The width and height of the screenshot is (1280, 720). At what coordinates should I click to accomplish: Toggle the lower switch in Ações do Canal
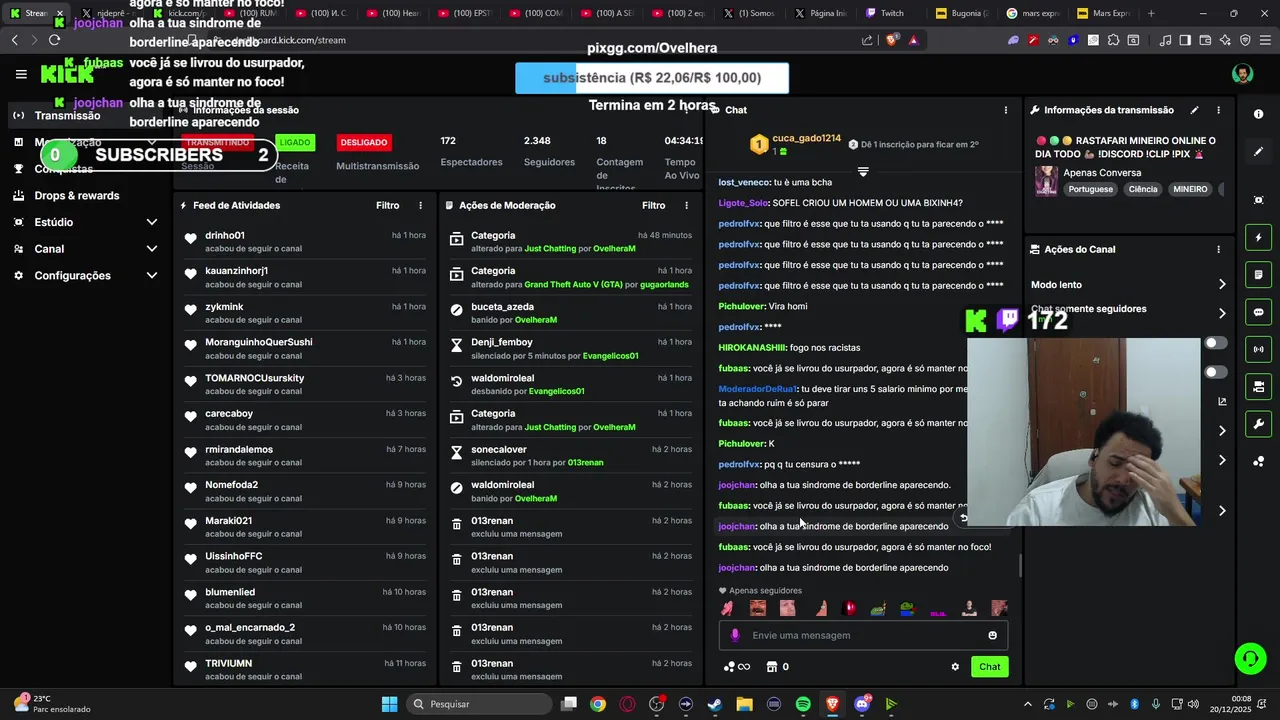pos(1216,372)
